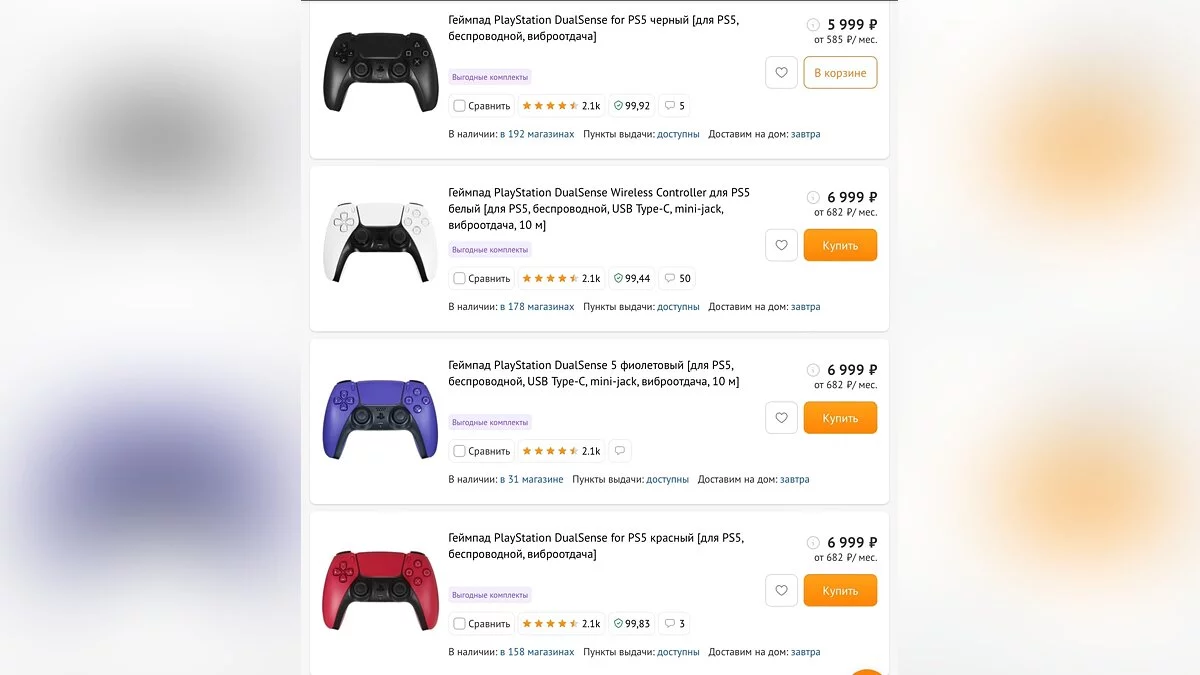Check Сравнить box on purple gamepad

pyautogui.click(x=459, y=451)
